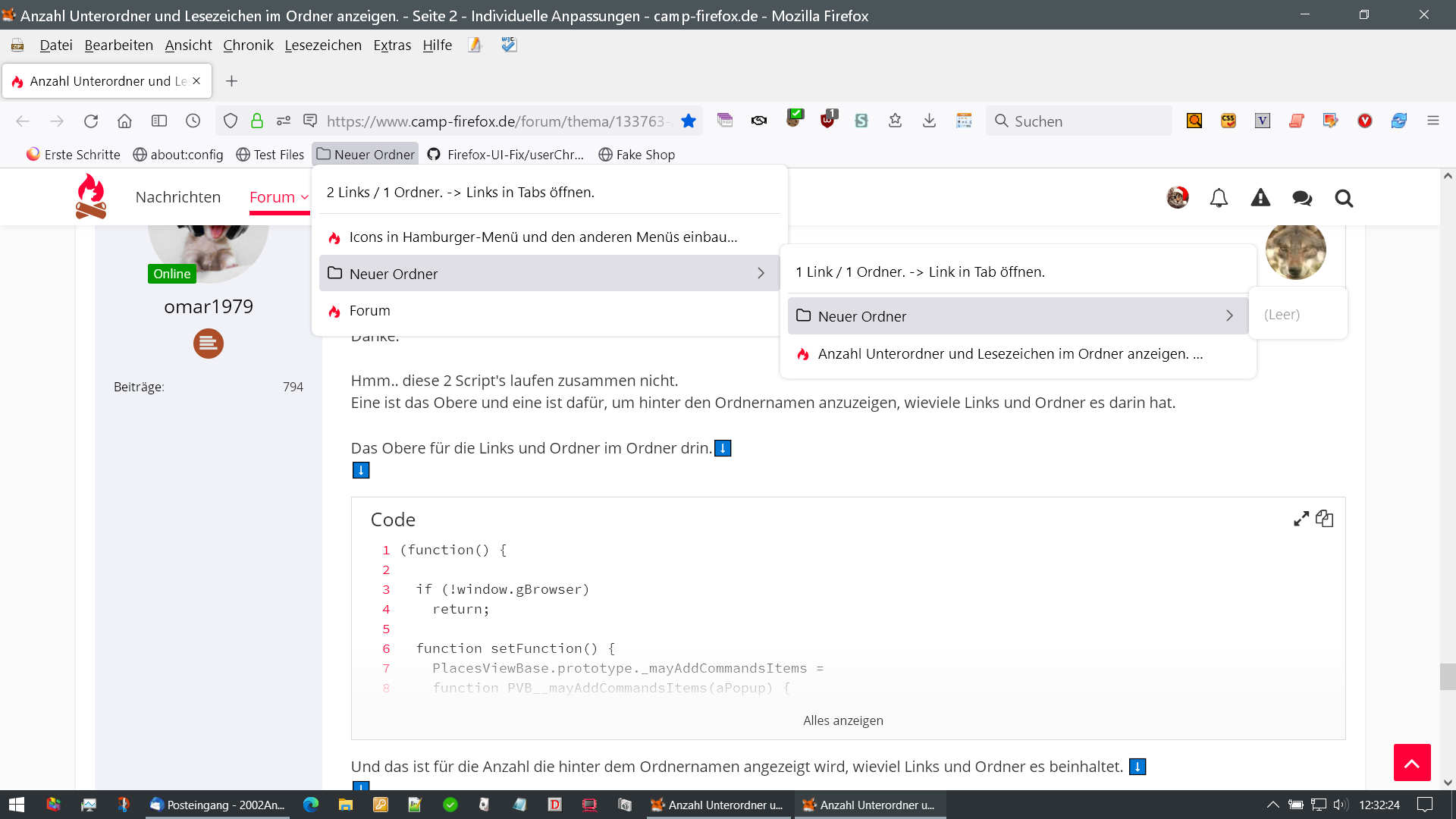Click the reload page icon
1456x819 pixels.
(91, 121)
